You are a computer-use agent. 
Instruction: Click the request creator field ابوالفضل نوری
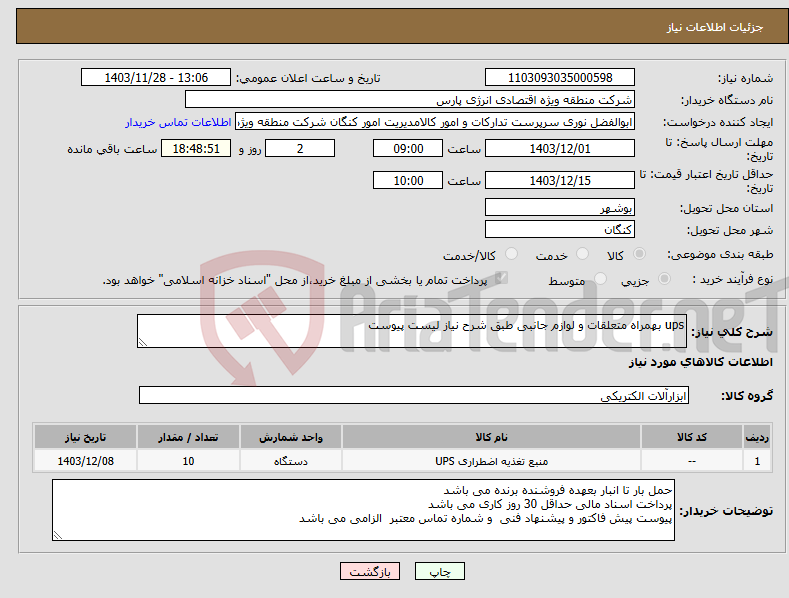tap(435, 122)
